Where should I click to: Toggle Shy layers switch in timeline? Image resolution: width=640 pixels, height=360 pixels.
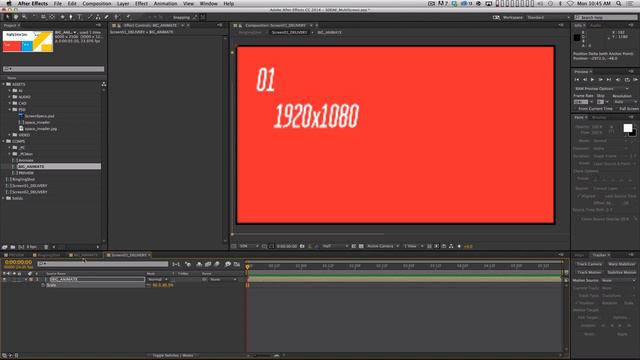199,264
